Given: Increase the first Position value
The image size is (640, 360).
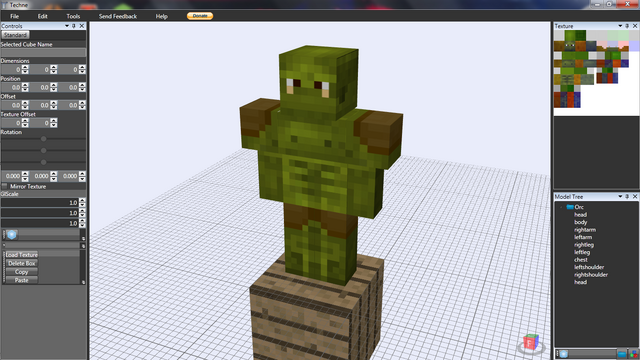Looking at the screenshot, I should pyautogui.click(x=25, y=85).
